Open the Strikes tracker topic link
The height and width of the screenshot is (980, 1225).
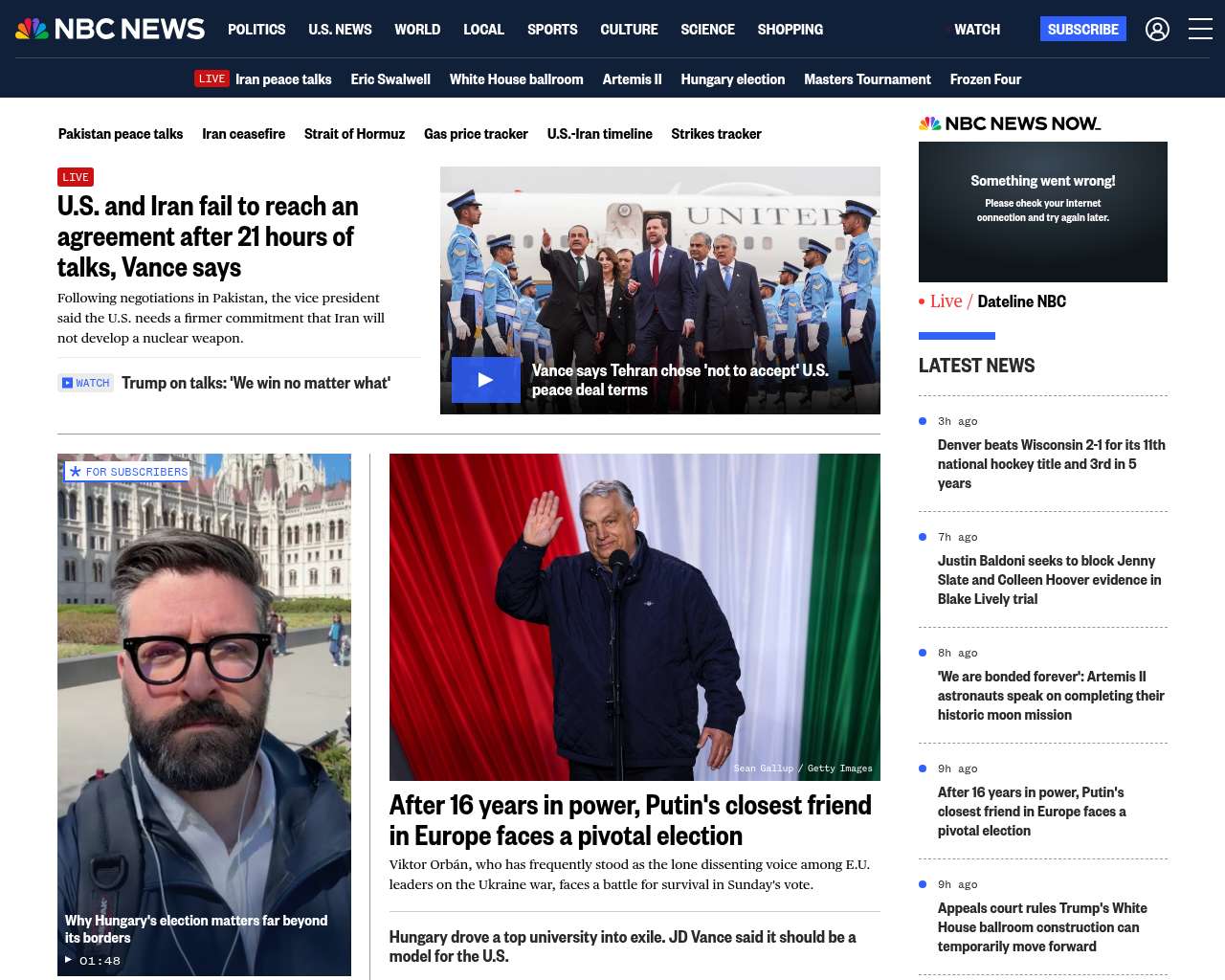click(x=716, y=134)
